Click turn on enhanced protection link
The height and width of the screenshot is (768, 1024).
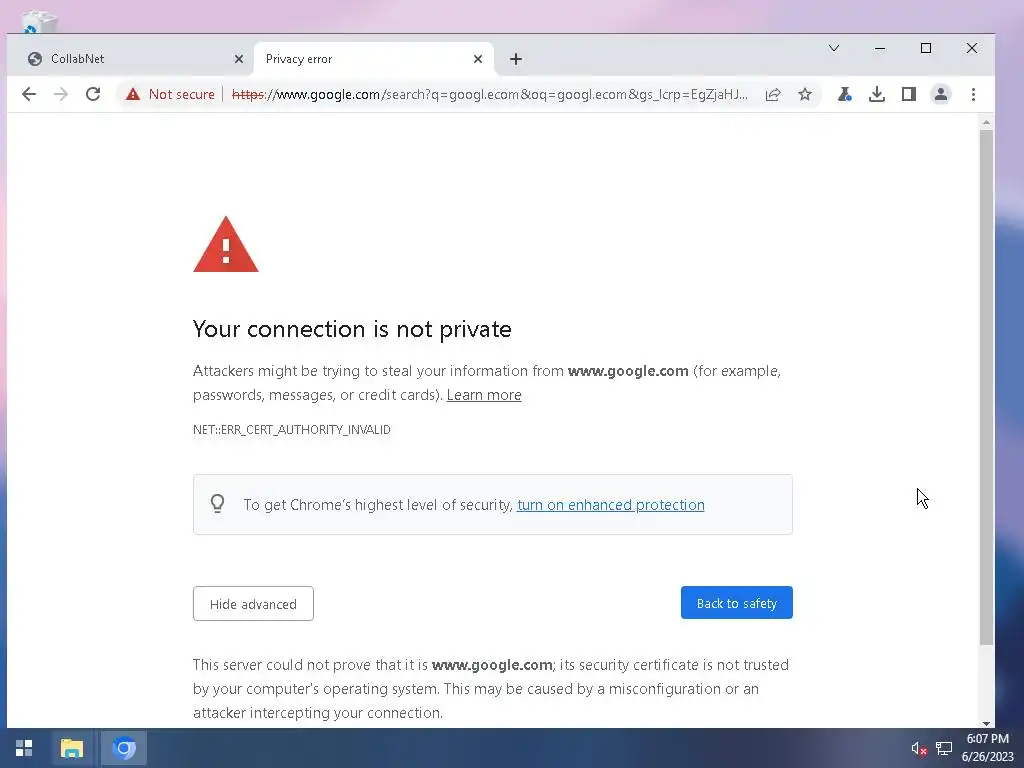tap(611, 505)
